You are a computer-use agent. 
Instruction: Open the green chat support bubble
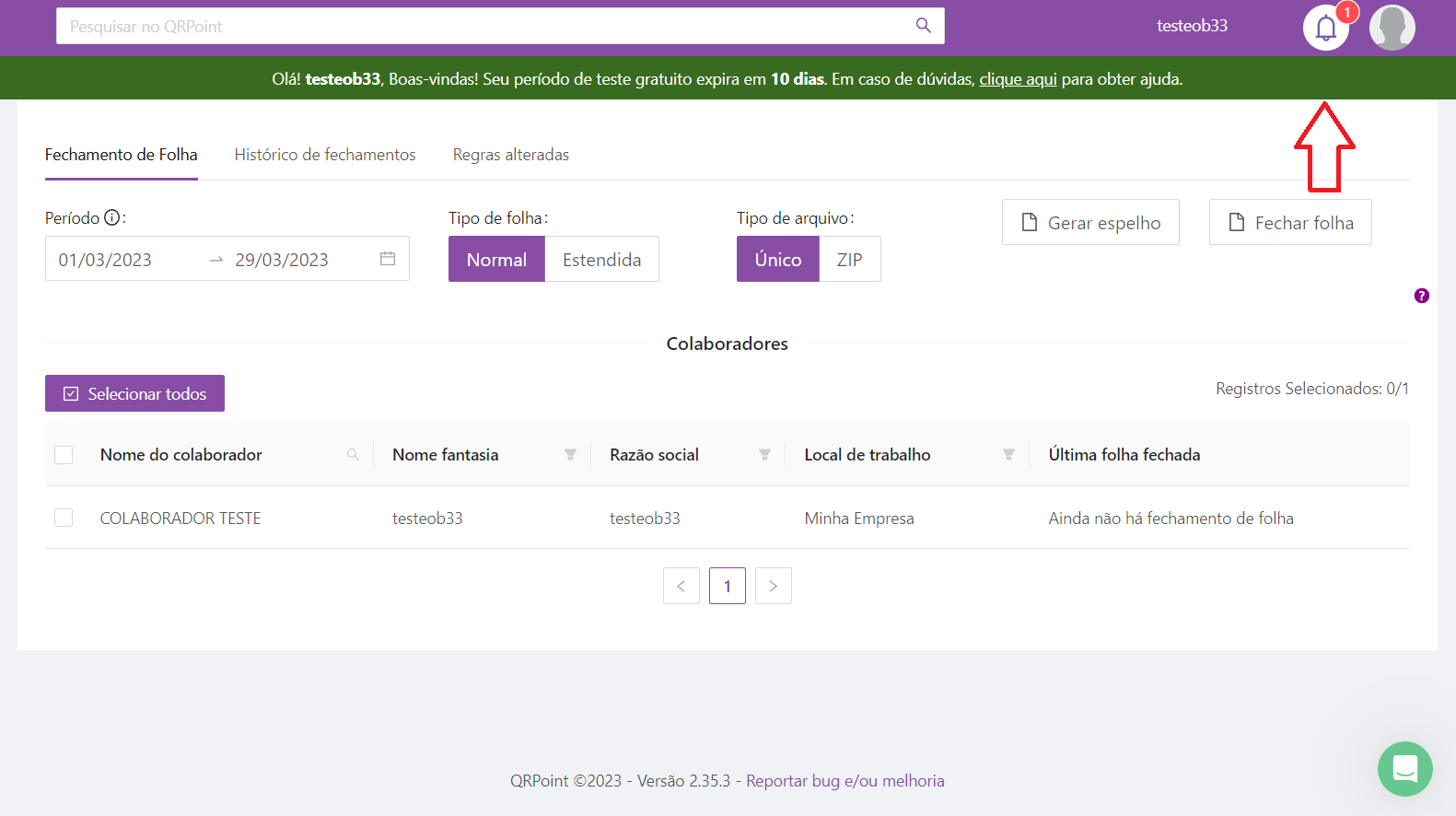click(x=1404, y=768)
